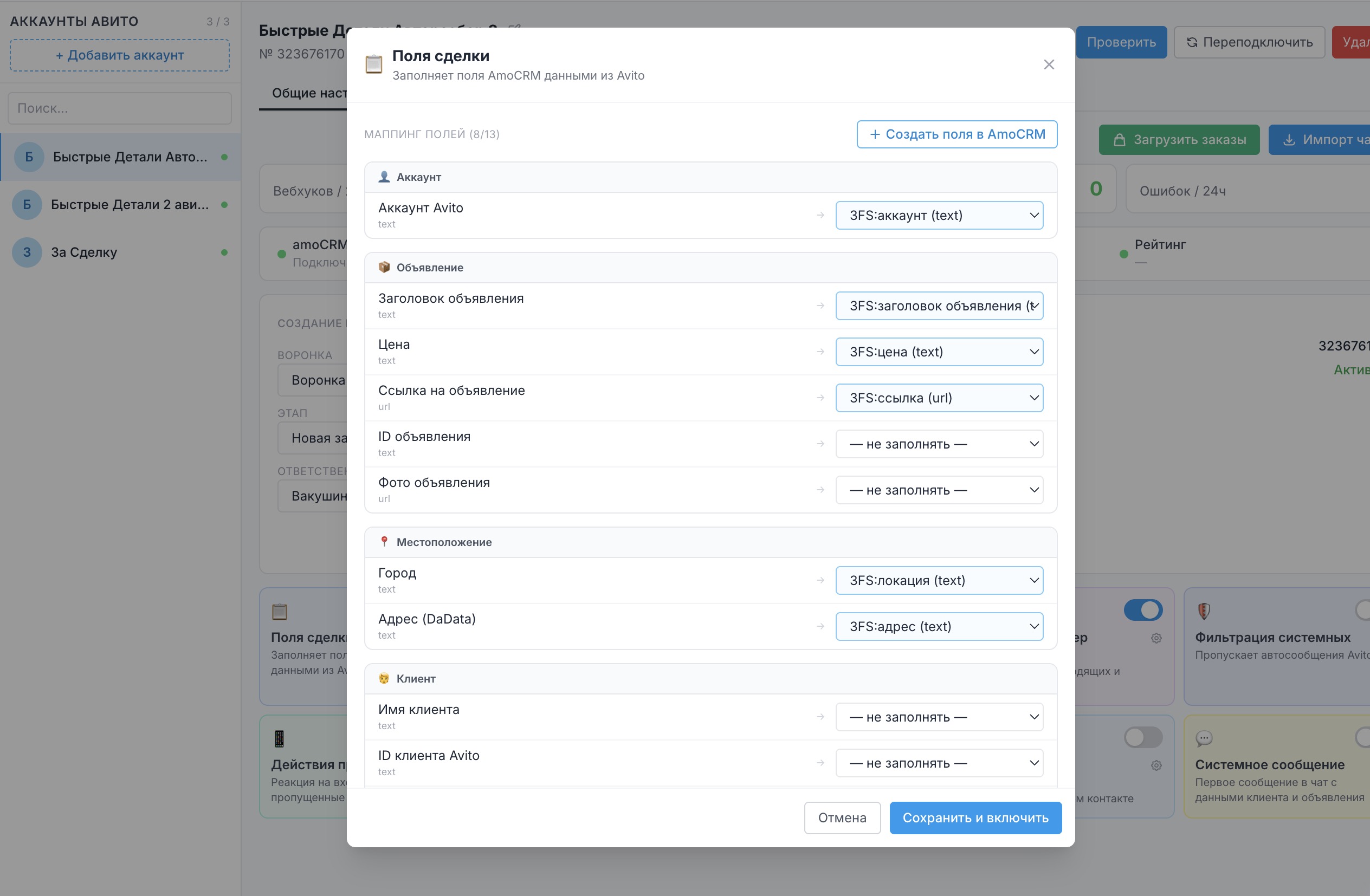Open settings gear under the disabled toggle
The height and width of the screenshot is (896, 1370).
[x=1156, y=765]
